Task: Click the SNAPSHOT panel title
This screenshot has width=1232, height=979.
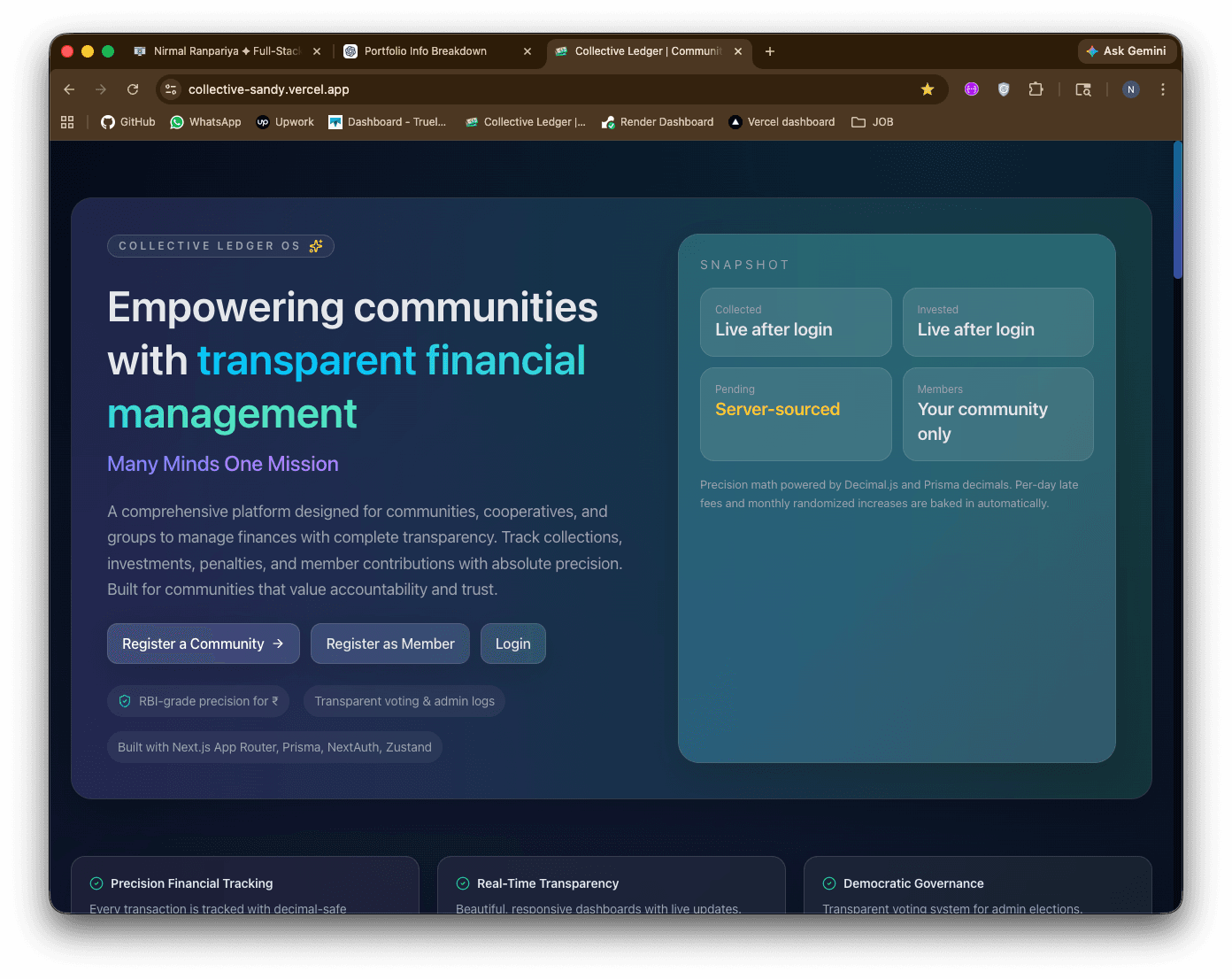Action: [x=744, y=265]
